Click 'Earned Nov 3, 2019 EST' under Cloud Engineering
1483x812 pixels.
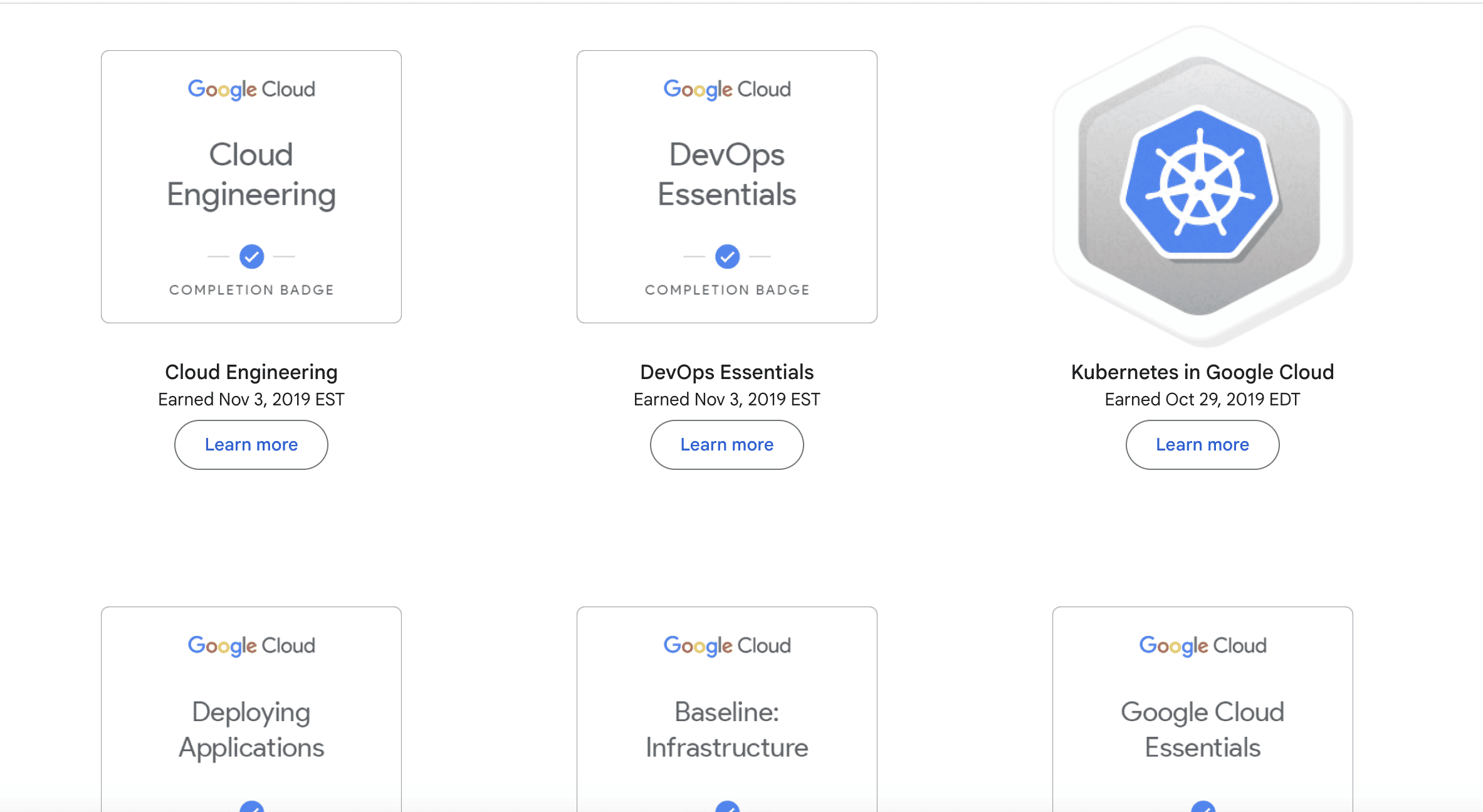(251, 400)
